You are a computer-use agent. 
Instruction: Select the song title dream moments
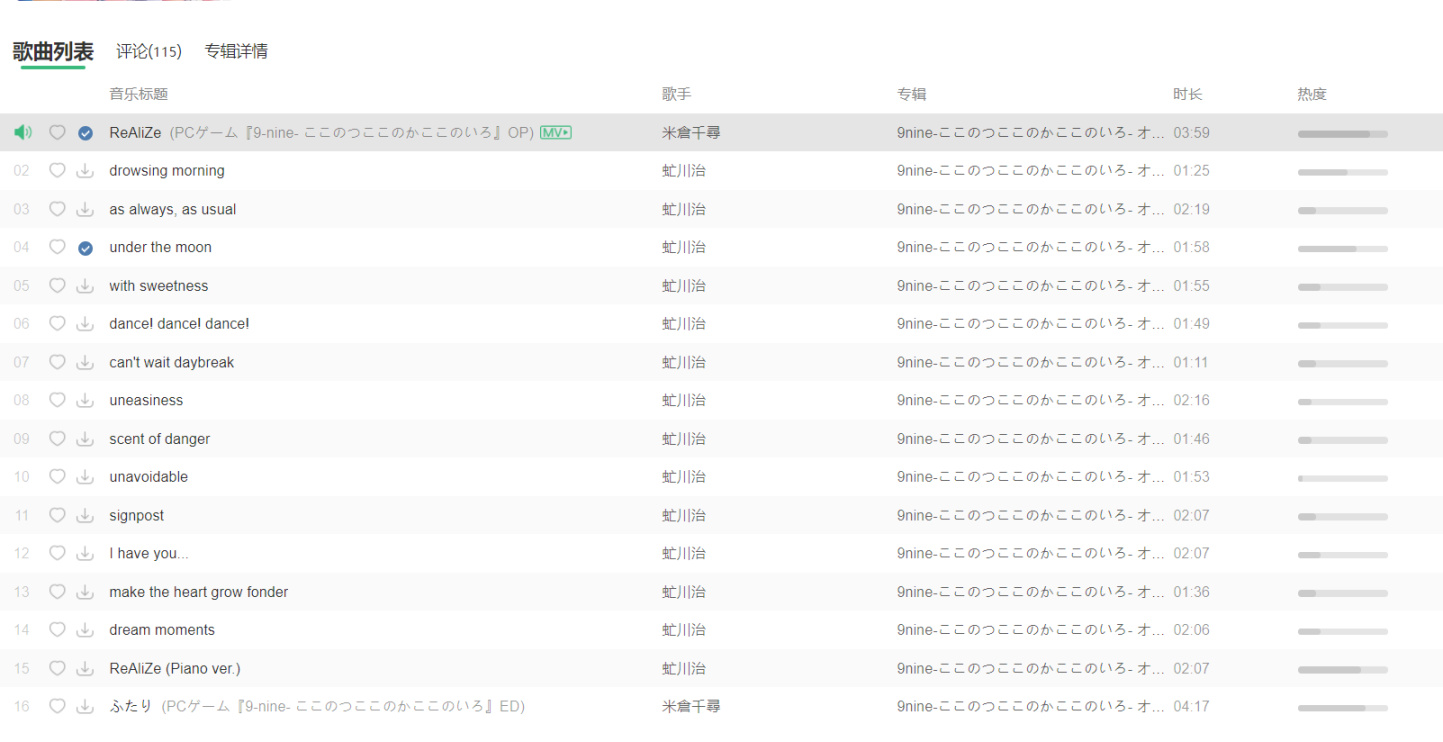(x=162, y=630)
